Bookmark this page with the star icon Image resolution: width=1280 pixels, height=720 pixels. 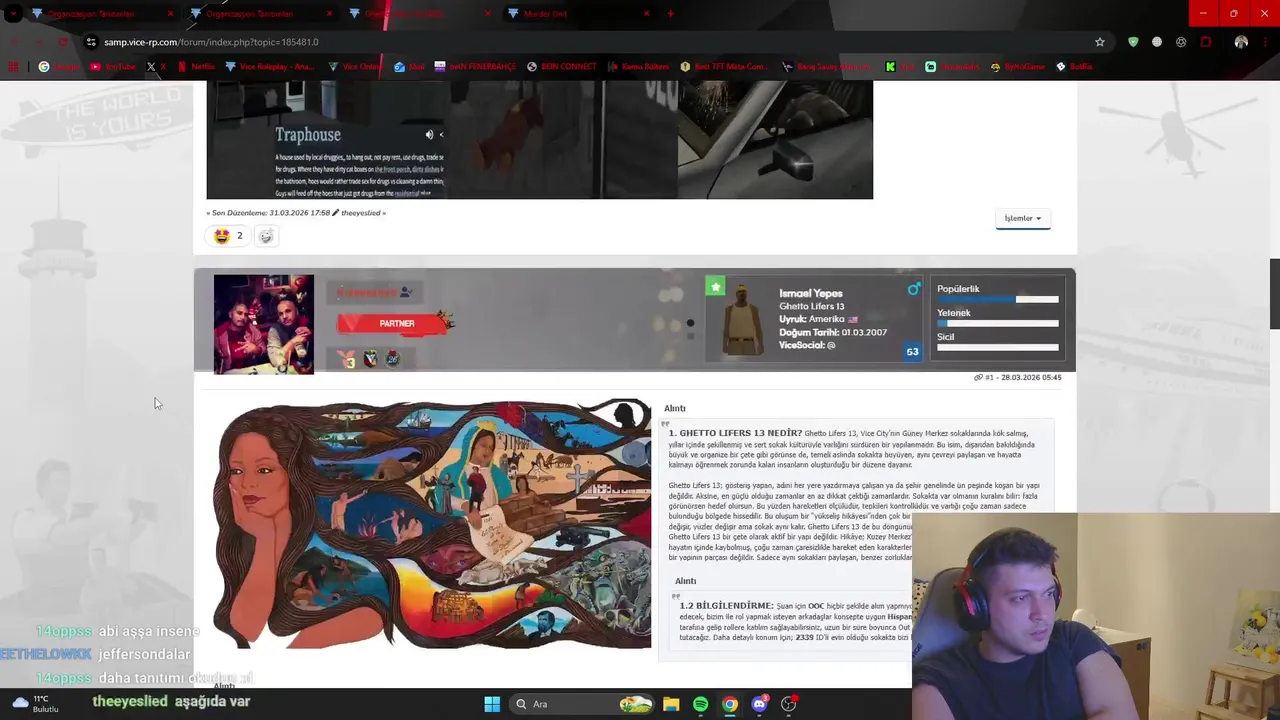(x=1100, y=42)
